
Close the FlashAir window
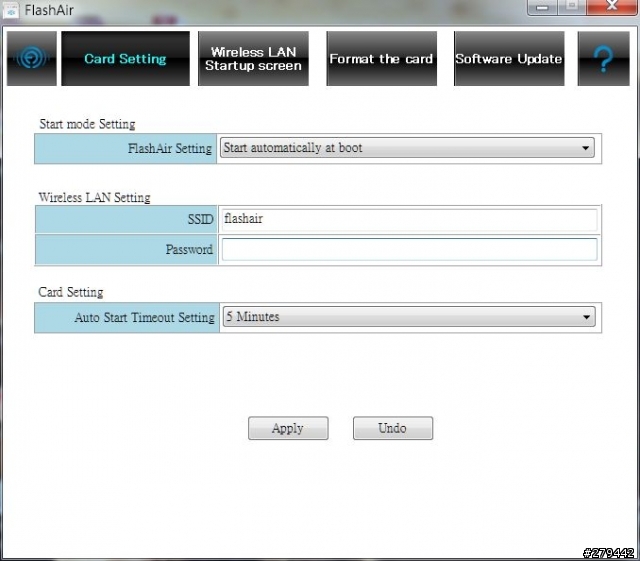(x=611, y=7)
